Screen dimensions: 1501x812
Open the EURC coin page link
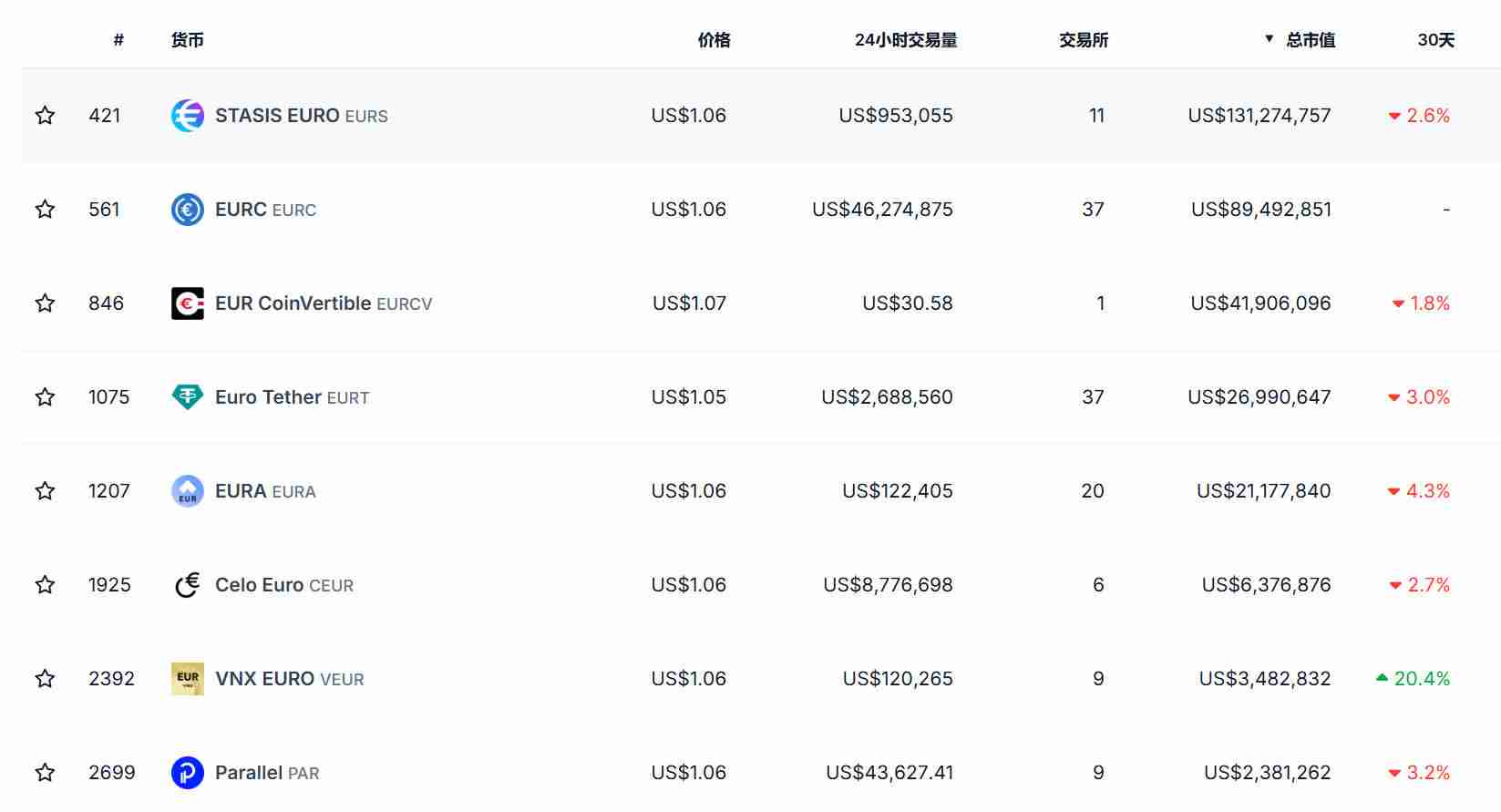click(239, 209)
